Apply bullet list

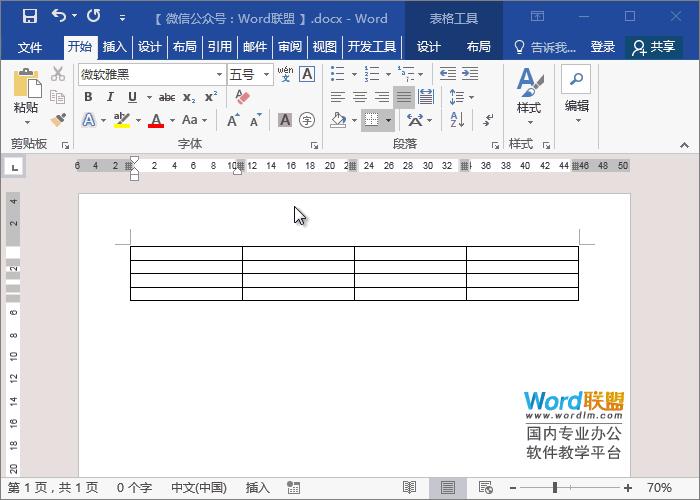338,74
